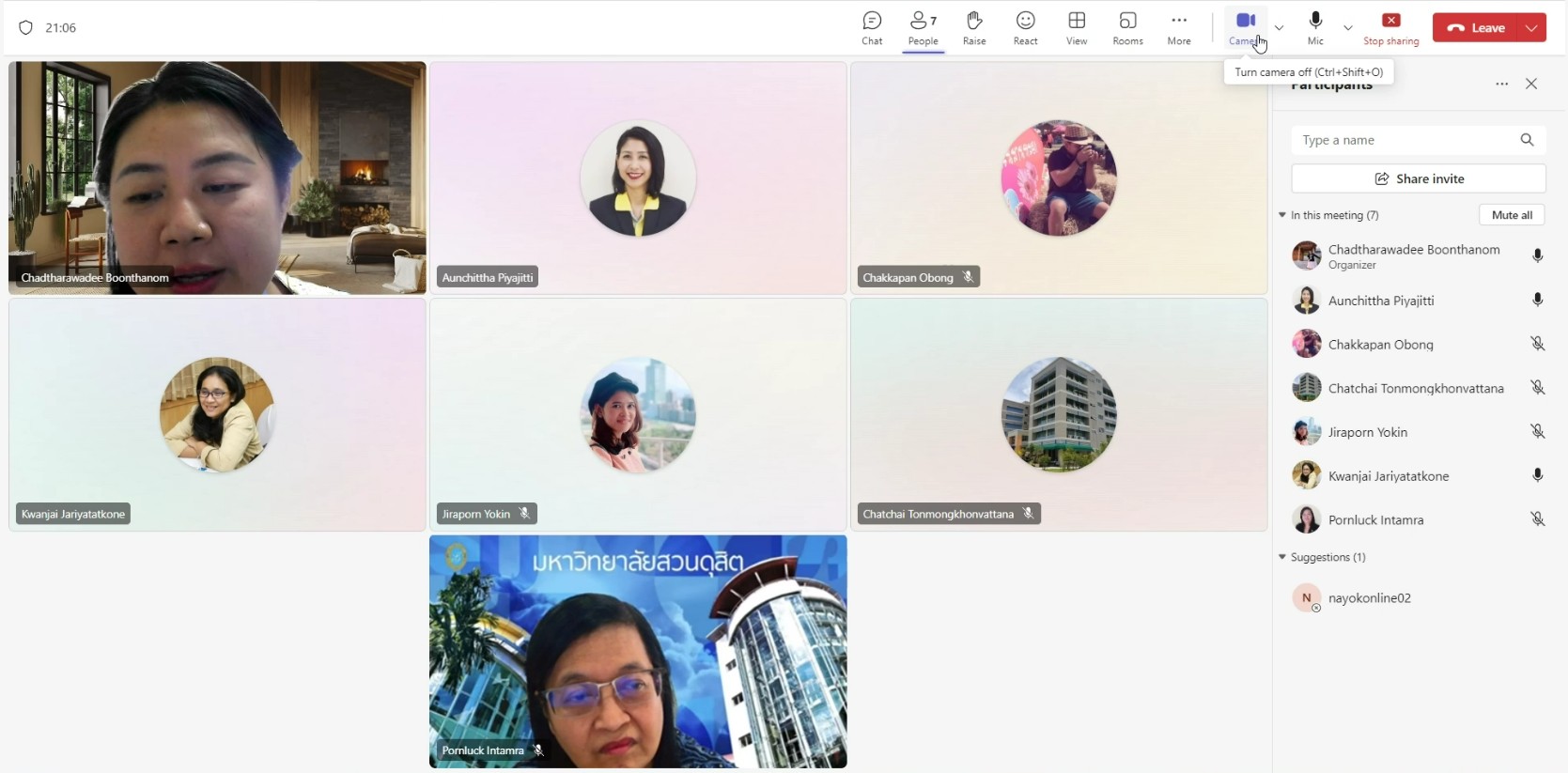The height and width of the screenshot is (773, 1568).
Task: Click the shield security icon beside timer
Action: 25,27
